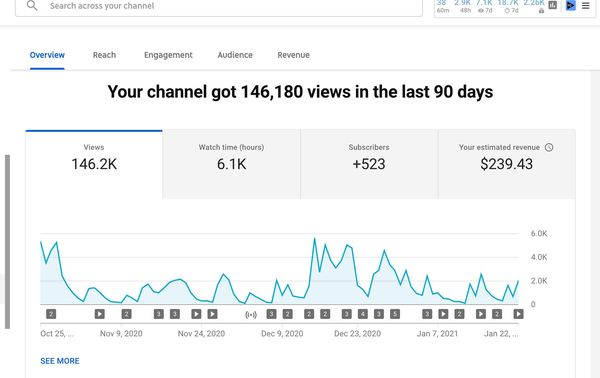
Task: Click the marker labeled 4 under the chart
Action: click(362, 314)
